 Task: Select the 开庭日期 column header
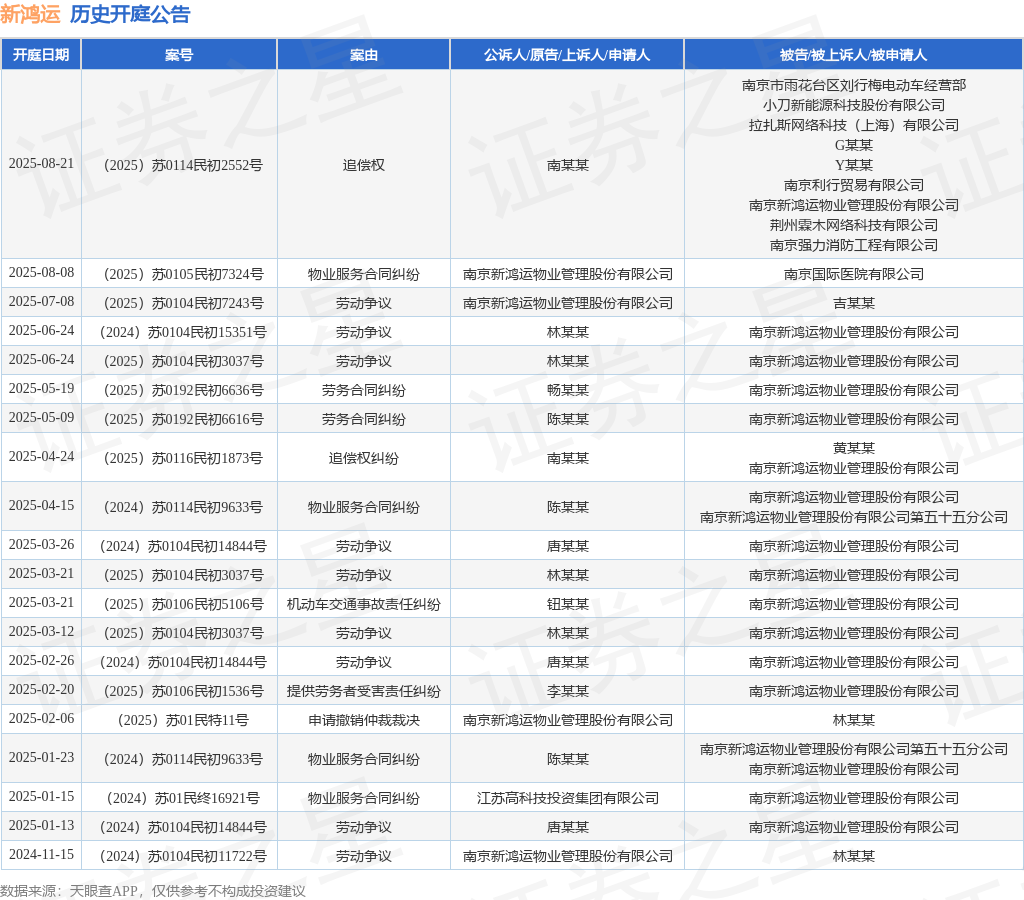click(41, 55)
